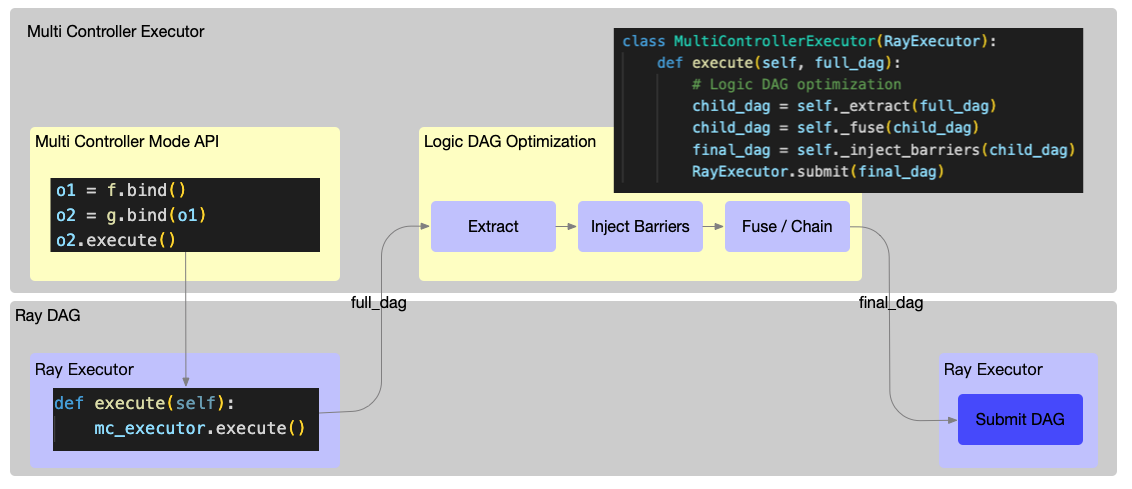Click the Extract step box
The image size is (1132, 489).
(x=493, y=226)
